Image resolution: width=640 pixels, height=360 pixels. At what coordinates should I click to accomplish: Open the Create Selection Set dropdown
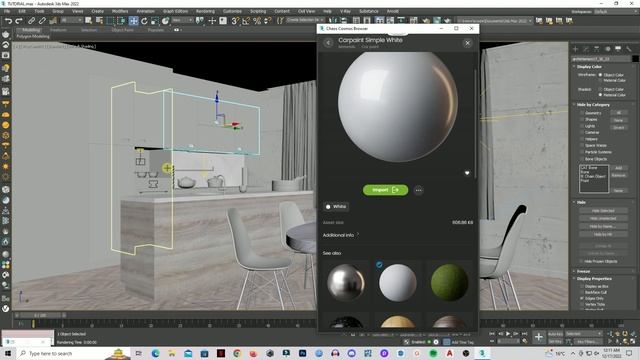[x=304, y=20]
